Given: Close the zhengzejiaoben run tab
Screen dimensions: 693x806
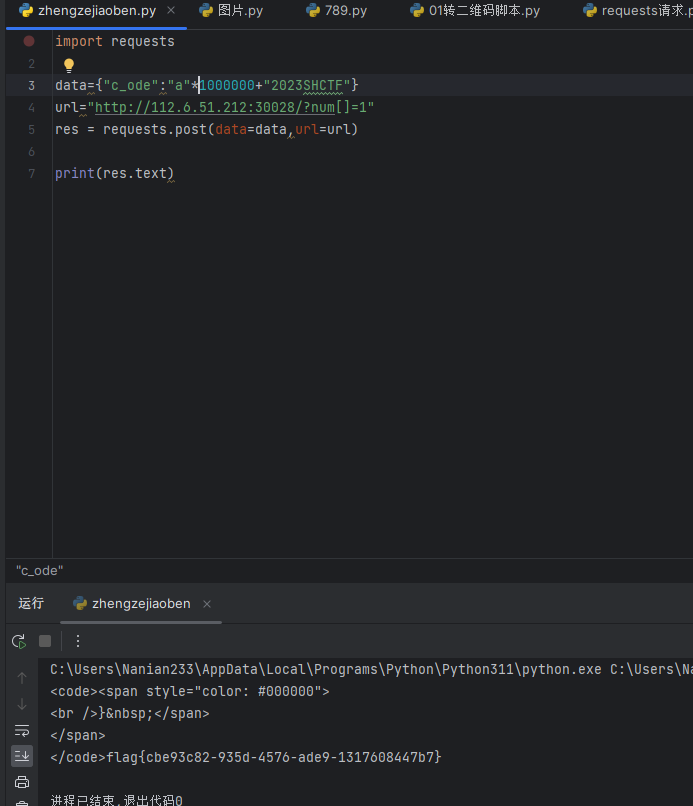Looking at the screenshot, I should [x=207, y=604].
